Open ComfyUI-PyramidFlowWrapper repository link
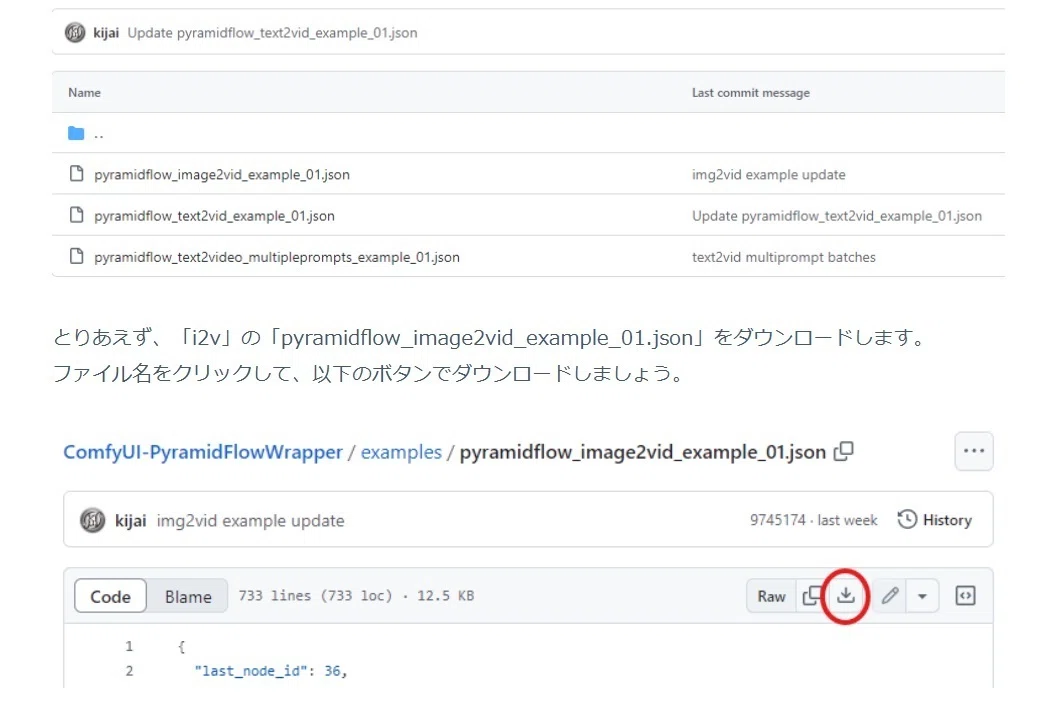The width and height of the screenshot is (1043, 722). click(x=203, y=452)
